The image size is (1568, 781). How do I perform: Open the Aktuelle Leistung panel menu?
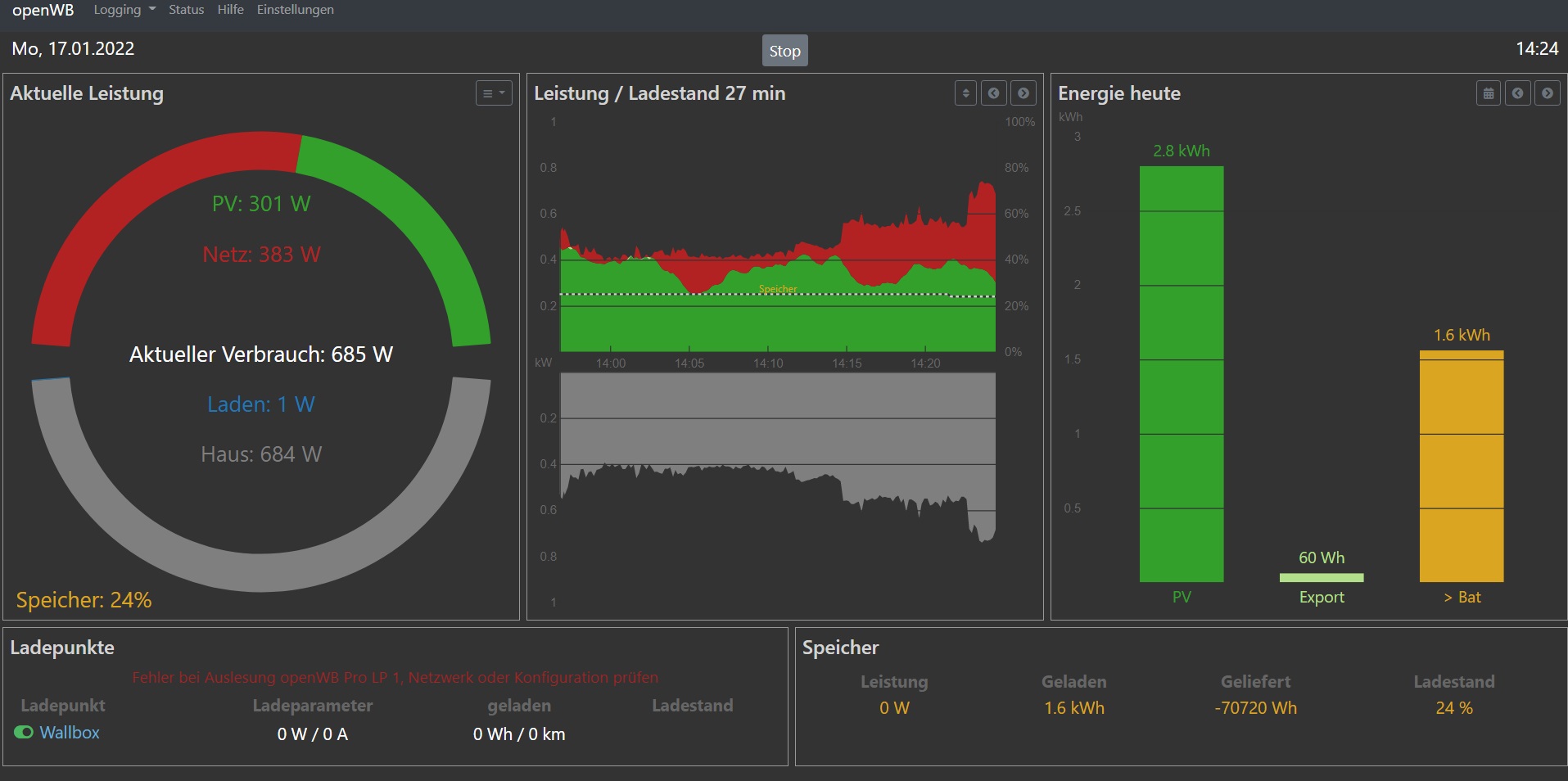(x=494, y=93)
